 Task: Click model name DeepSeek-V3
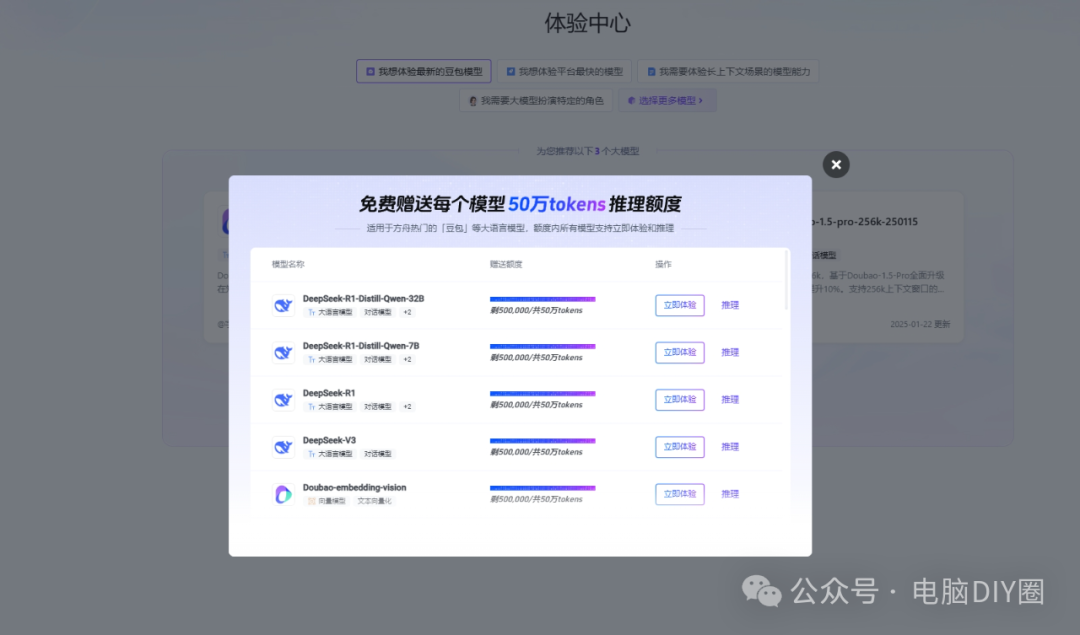point(329,440)
